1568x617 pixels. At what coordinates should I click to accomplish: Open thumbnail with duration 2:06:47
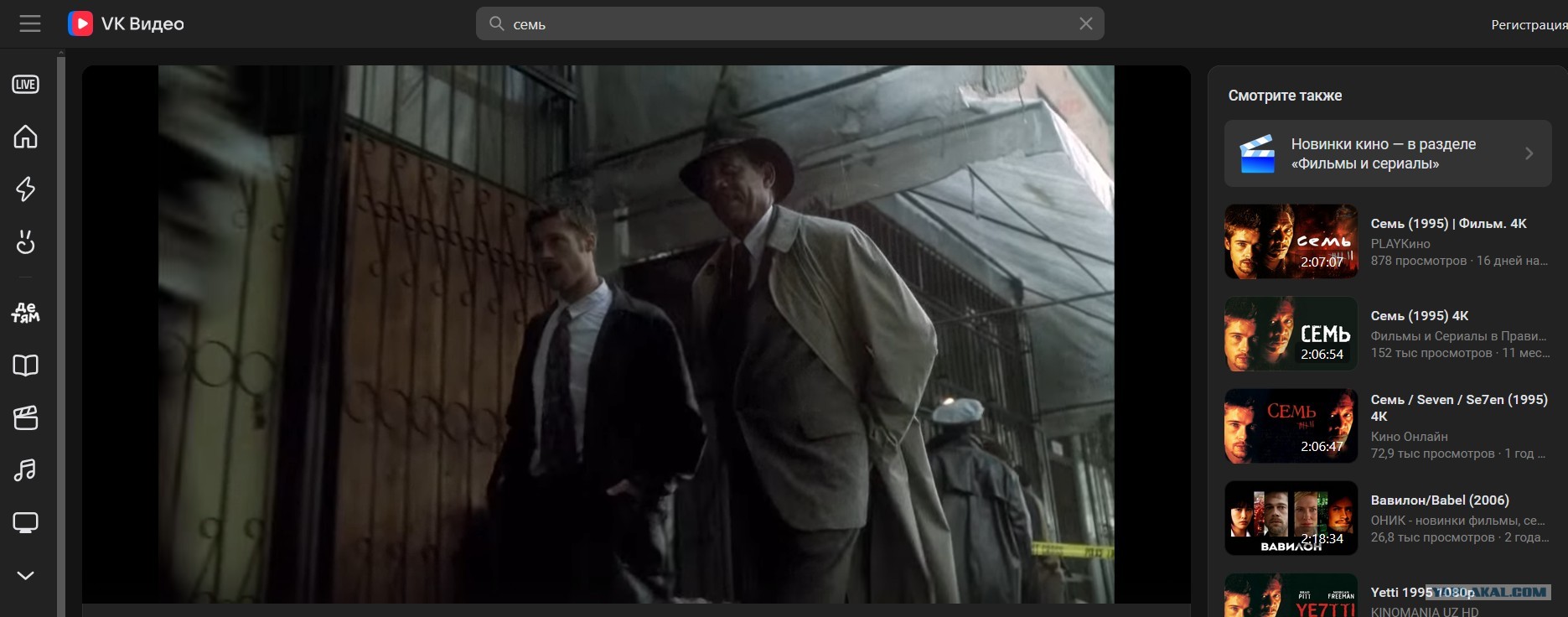1291,426
